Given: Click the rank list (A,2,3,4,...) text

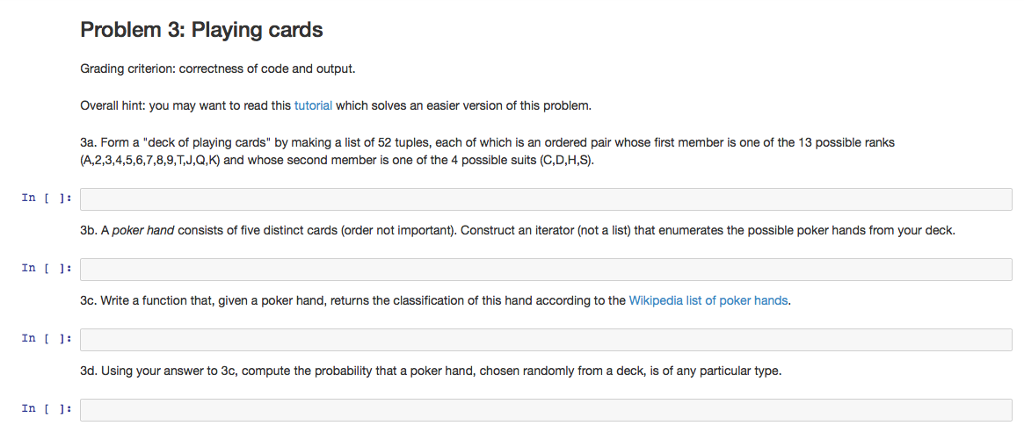Looking at the screenshot, I should (x=149, y=160).
